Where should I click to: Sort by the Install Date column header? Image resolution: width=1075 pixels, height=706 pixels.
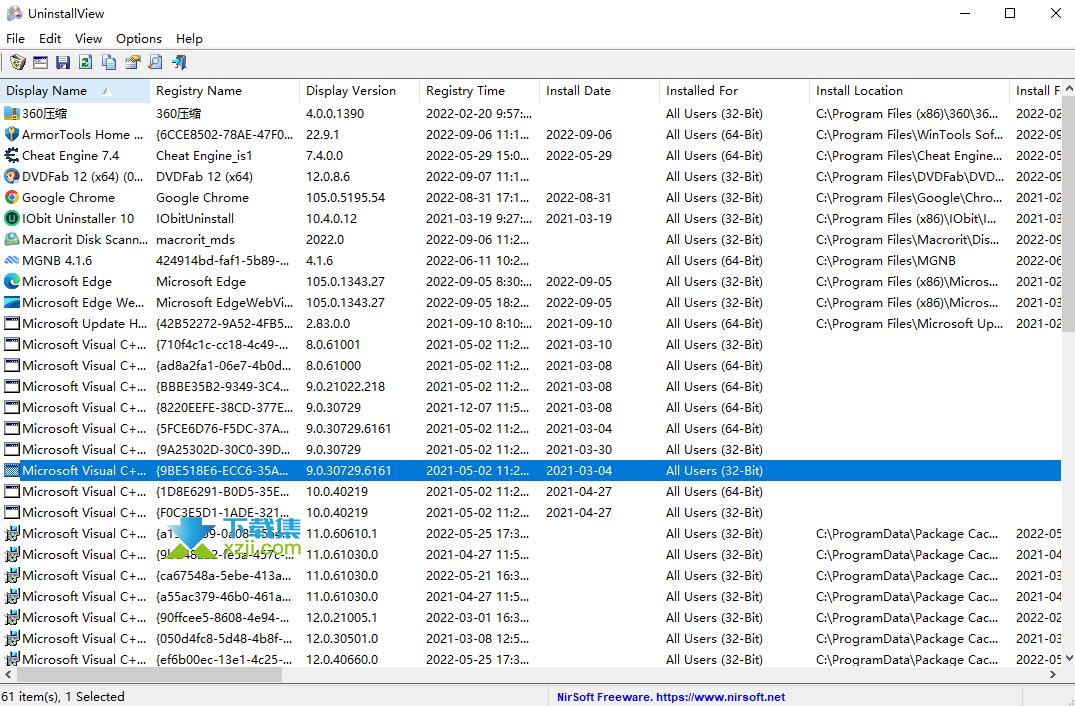[x=599, y=90]
